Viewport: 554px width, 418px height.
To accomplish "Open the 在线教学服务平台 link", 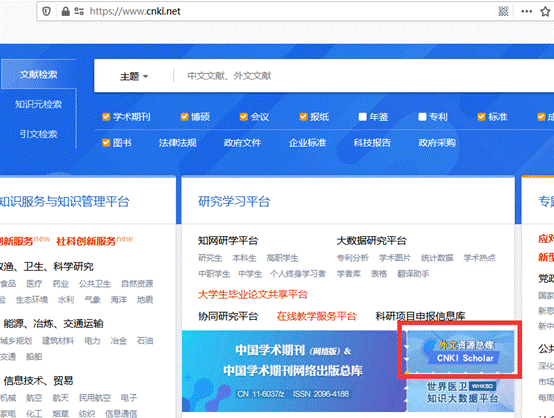I will 317,316.
